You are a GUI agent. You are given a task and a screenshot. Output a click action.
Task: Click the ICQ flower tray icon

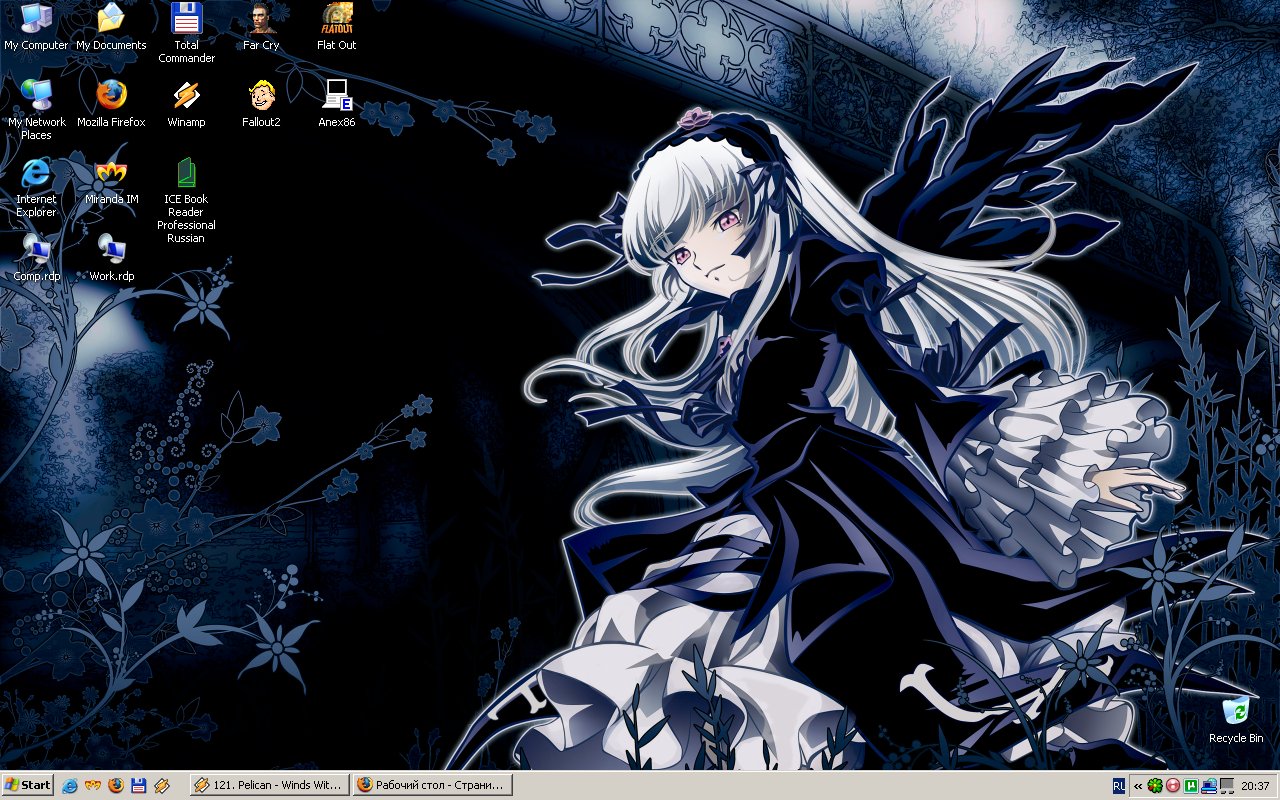pos(1155,786)
